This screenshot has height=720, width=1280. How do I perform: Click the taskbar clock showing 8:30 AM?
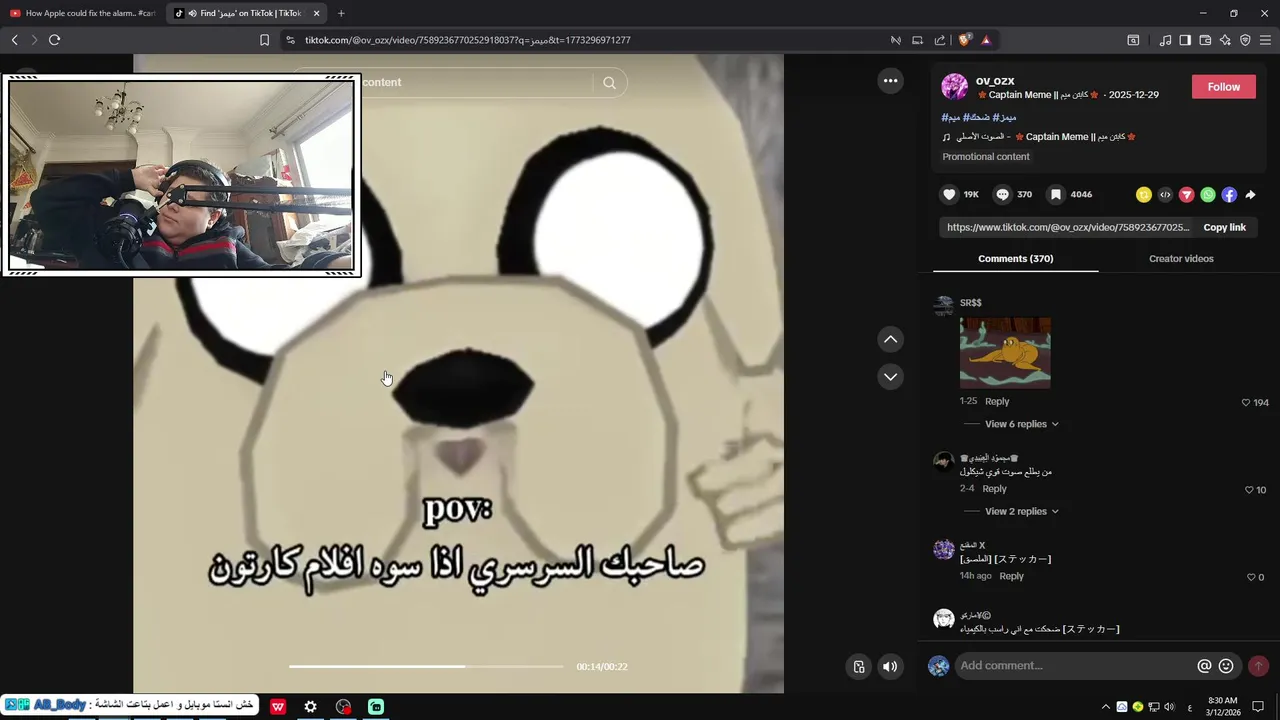coord(1222,707)
